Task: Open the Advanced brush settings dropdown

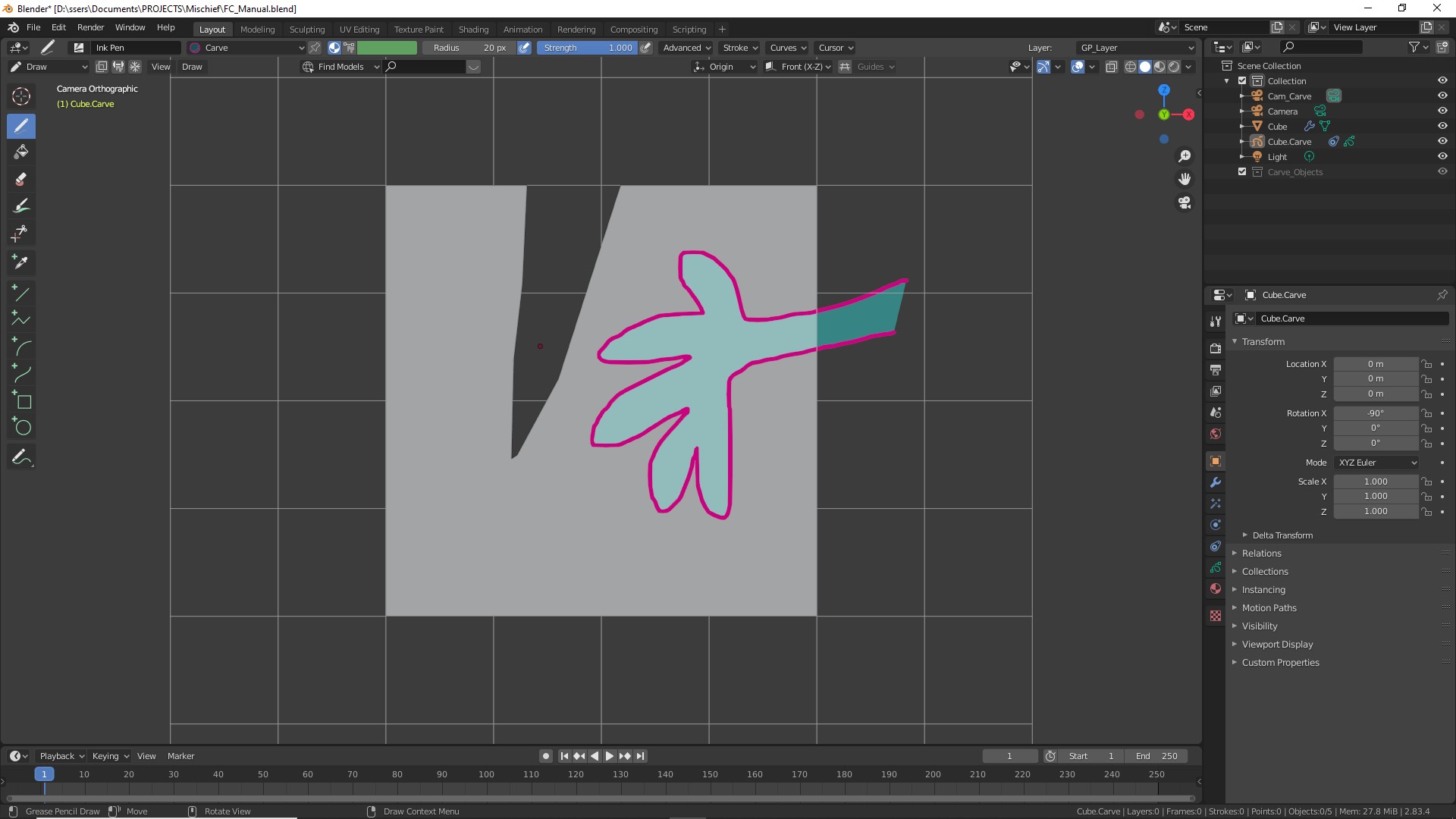Action: click(686, 48)
